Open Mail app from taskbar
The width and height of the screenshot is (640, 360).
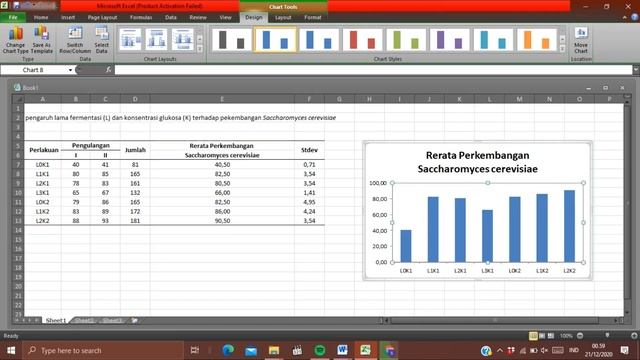[x=251, y=350]
